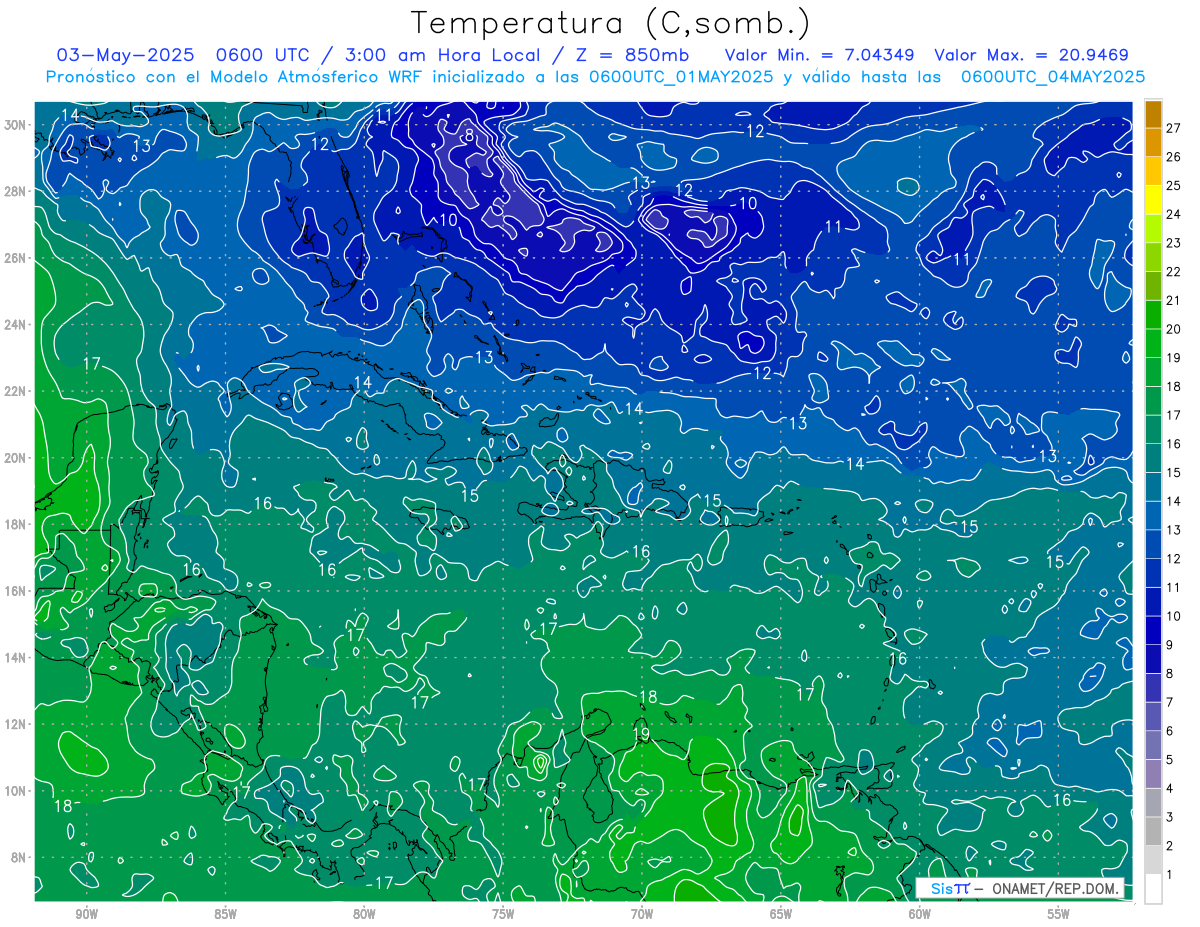Click the color scale value 20
1200x927 pixels.
[1174, 329]
